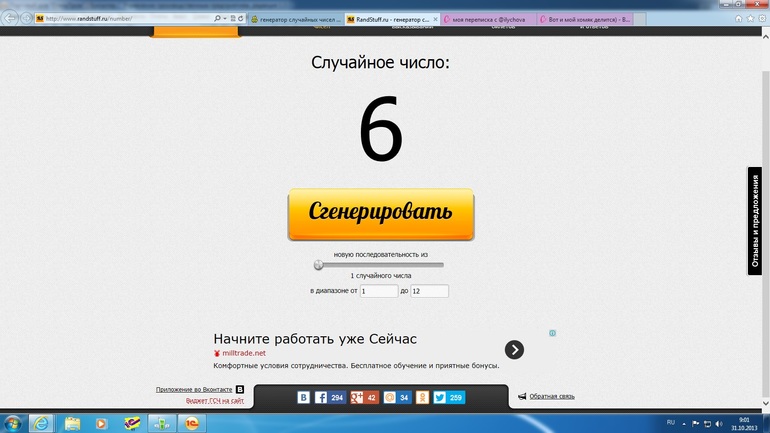Viewport: 770px width, 433px height.
Task: Switch to the моя переписка с @ilychova tab
Action: (x=489, y=19)
